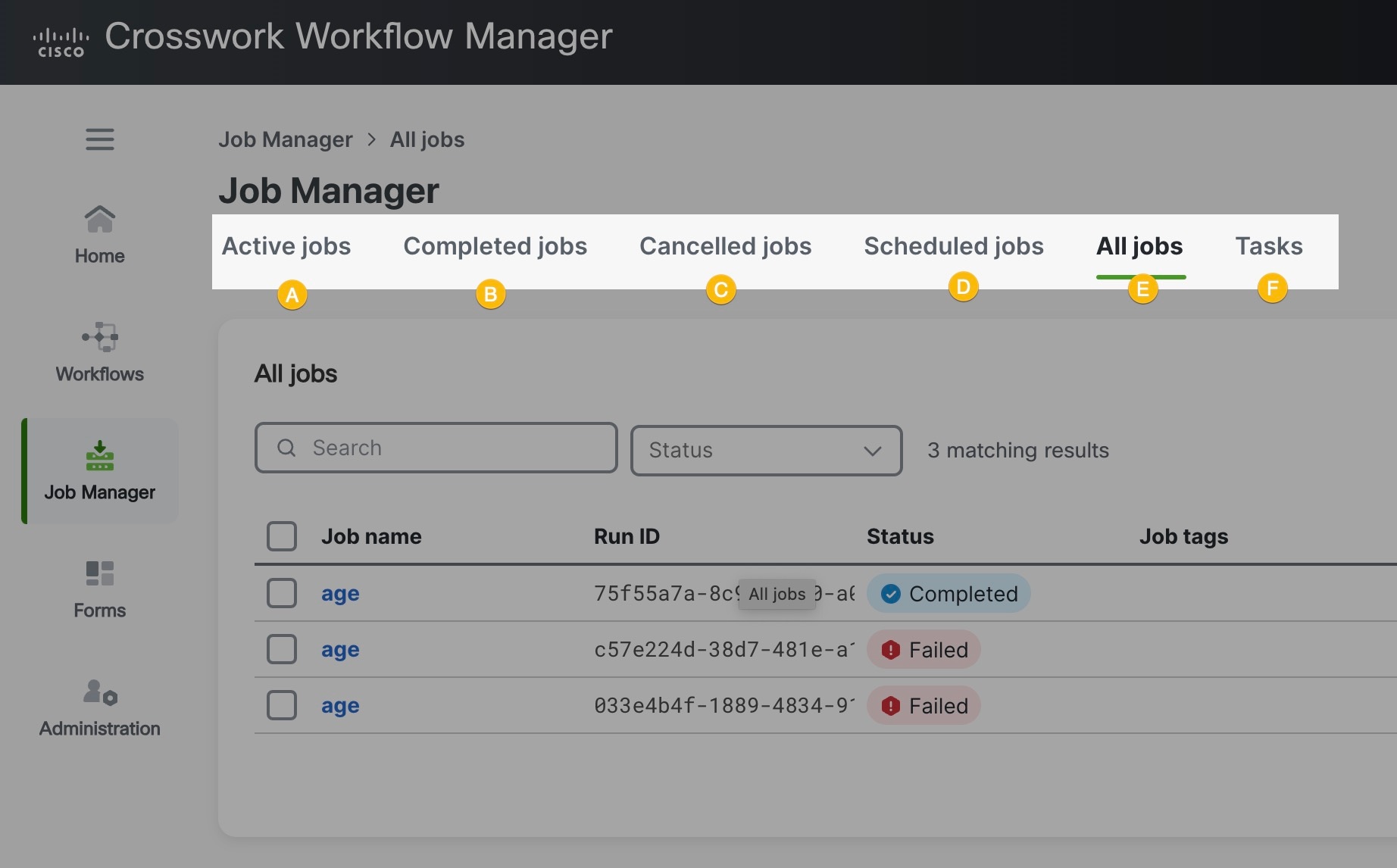Check the last Failed job's checkbox
The image size is (1397, 868).
281,705
